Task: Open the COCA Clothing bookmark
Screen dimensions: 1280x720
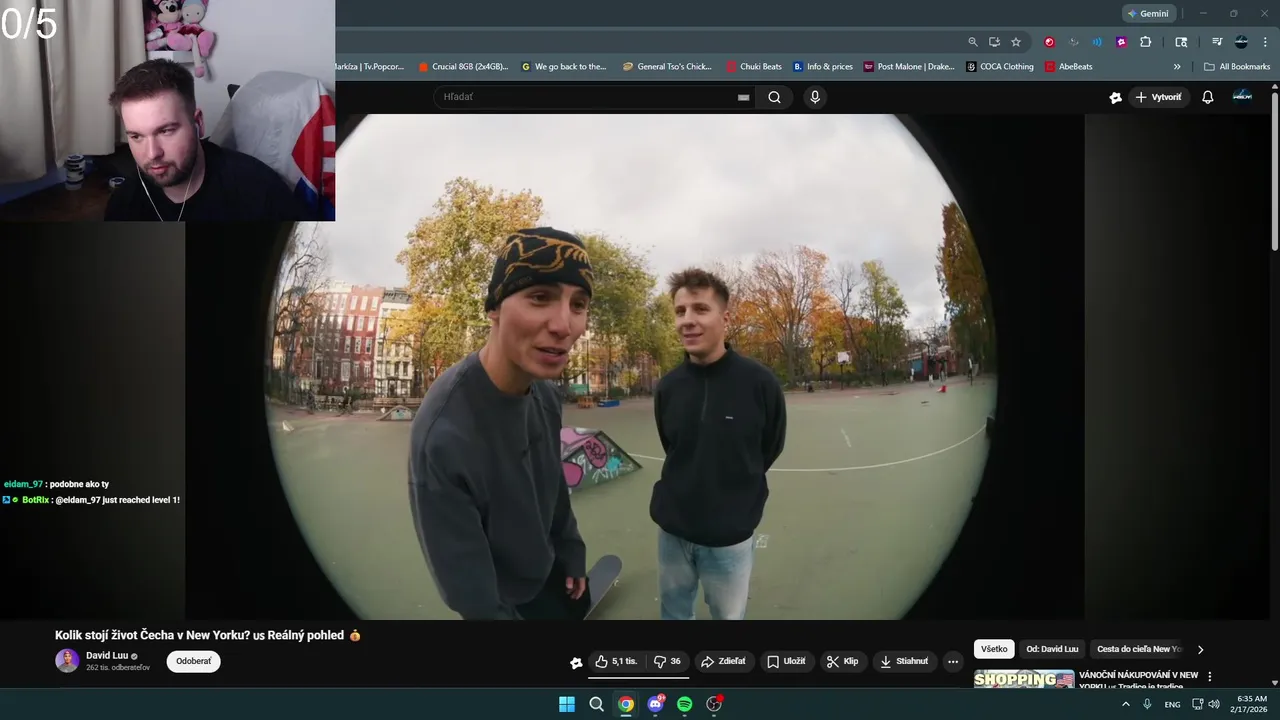Action: tap(1000, 67)
